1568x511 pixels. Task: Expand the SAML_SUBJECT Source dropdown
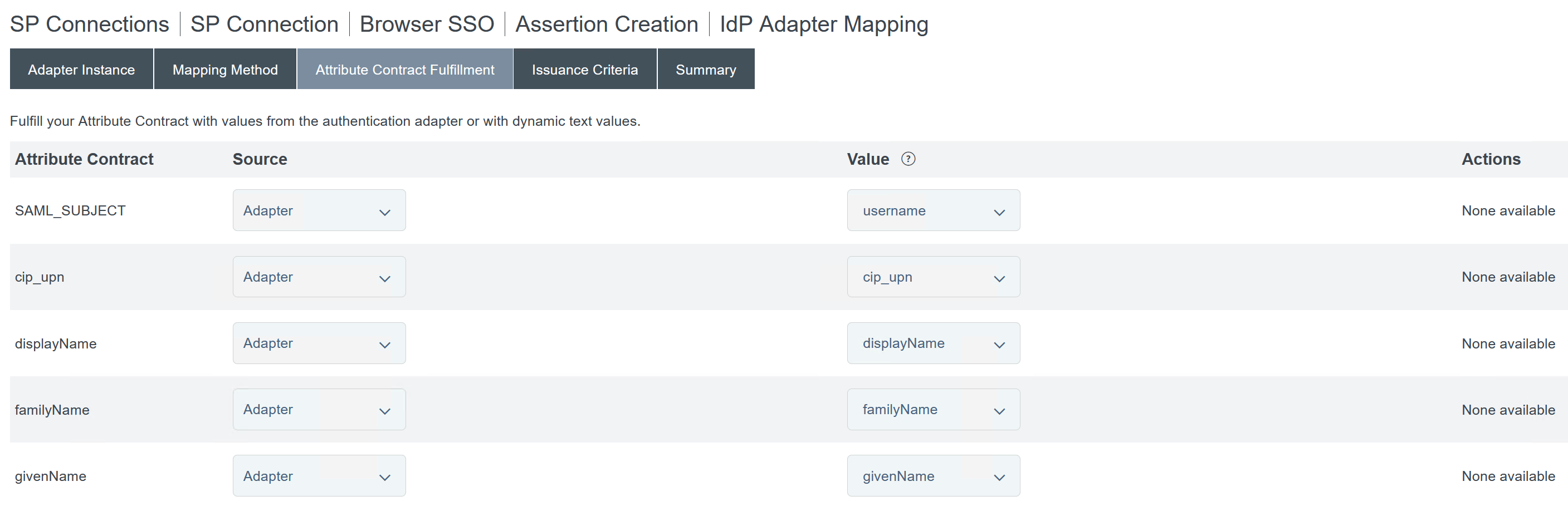coord(319,210)
